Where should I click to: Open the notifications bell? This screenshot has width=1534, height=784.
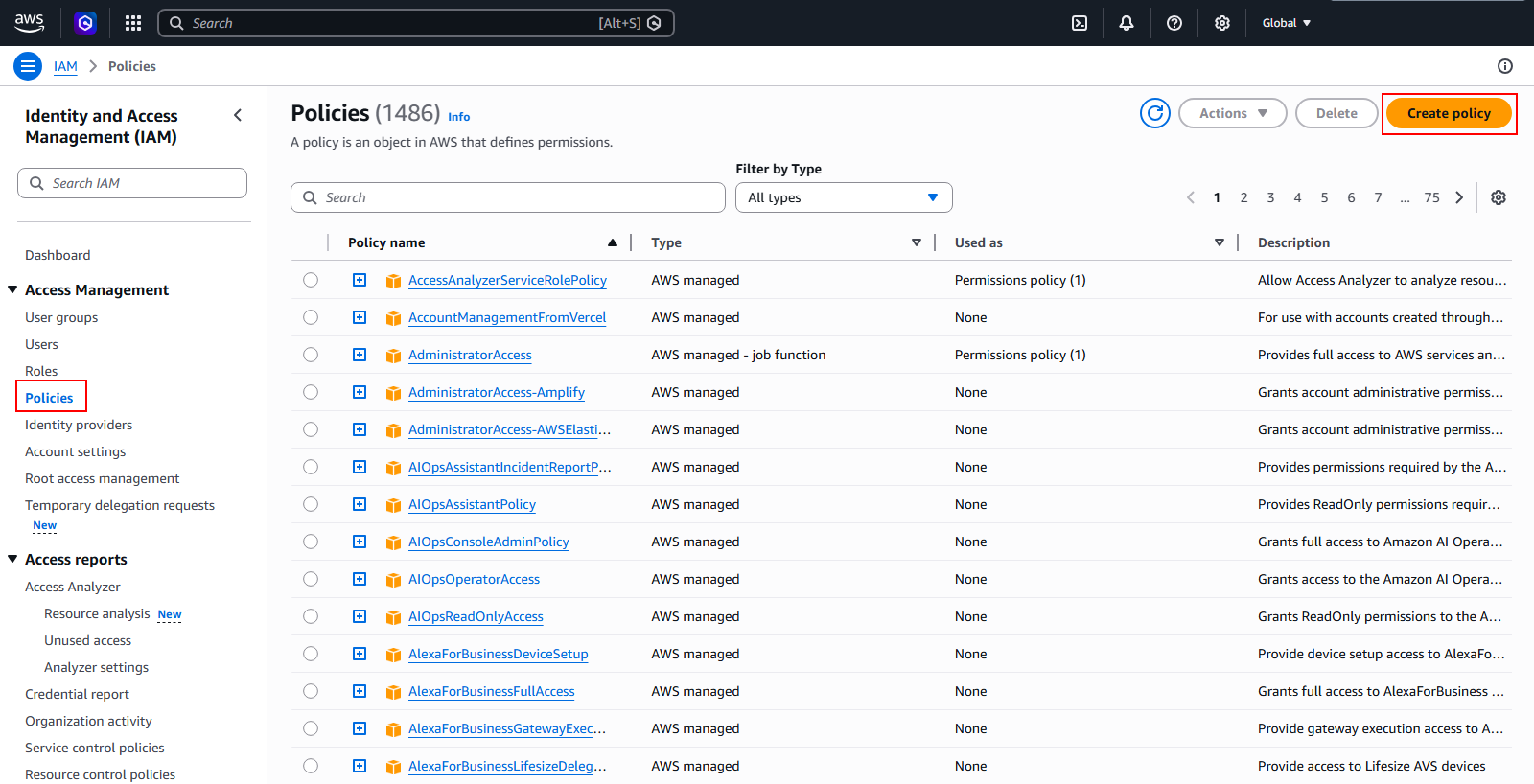[x=1127, y=23]
